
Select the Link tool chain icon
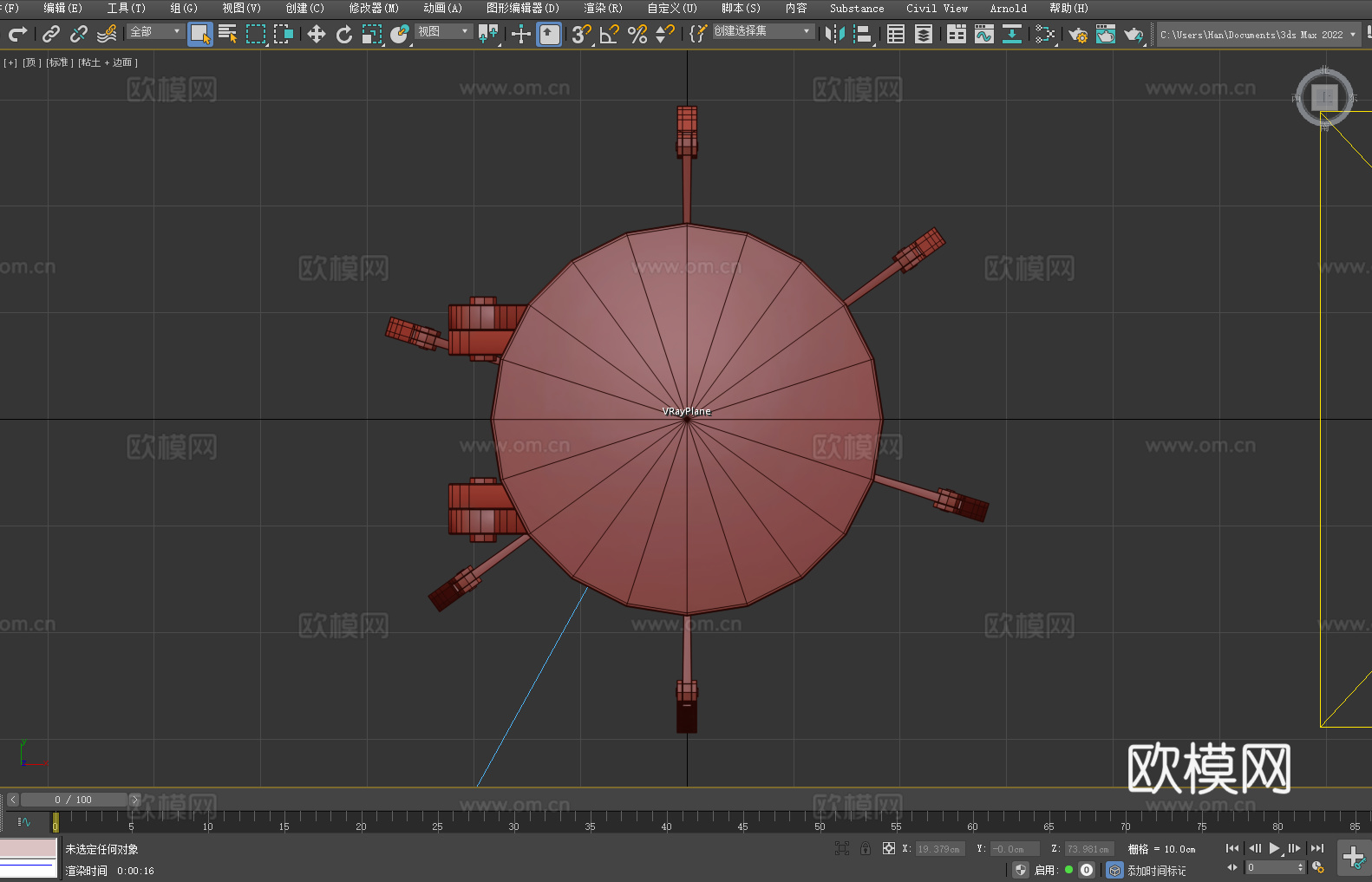pos(51,34)
